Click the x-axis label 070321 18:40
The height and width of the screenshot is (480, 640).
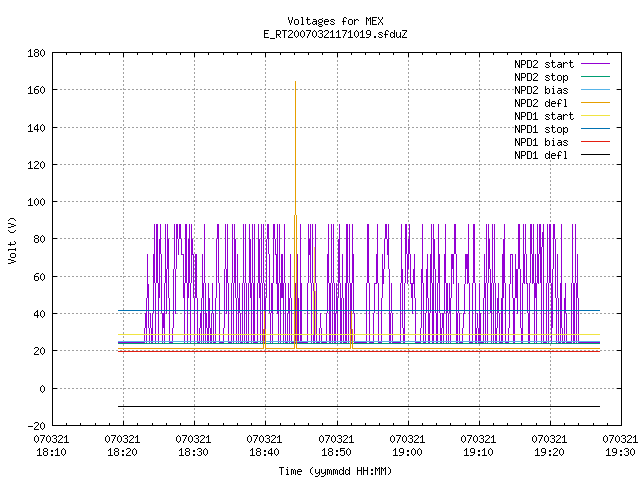264,446
